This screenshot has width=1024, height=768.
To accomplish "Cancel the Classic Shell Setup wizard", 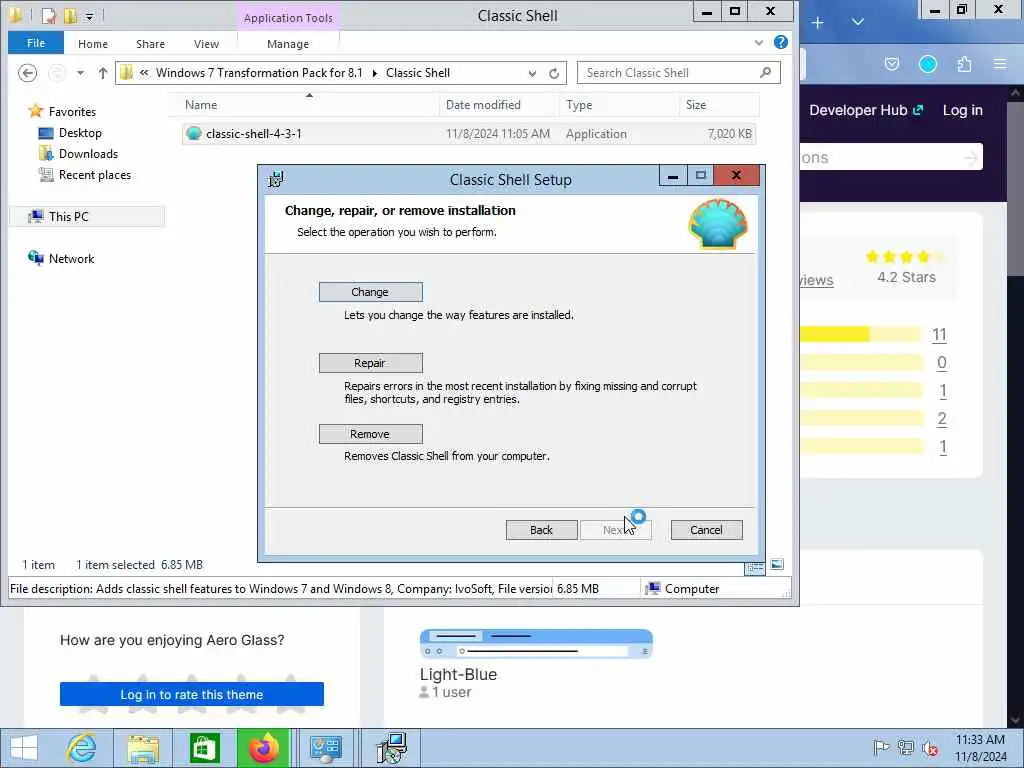I will [x=706, y=530].
